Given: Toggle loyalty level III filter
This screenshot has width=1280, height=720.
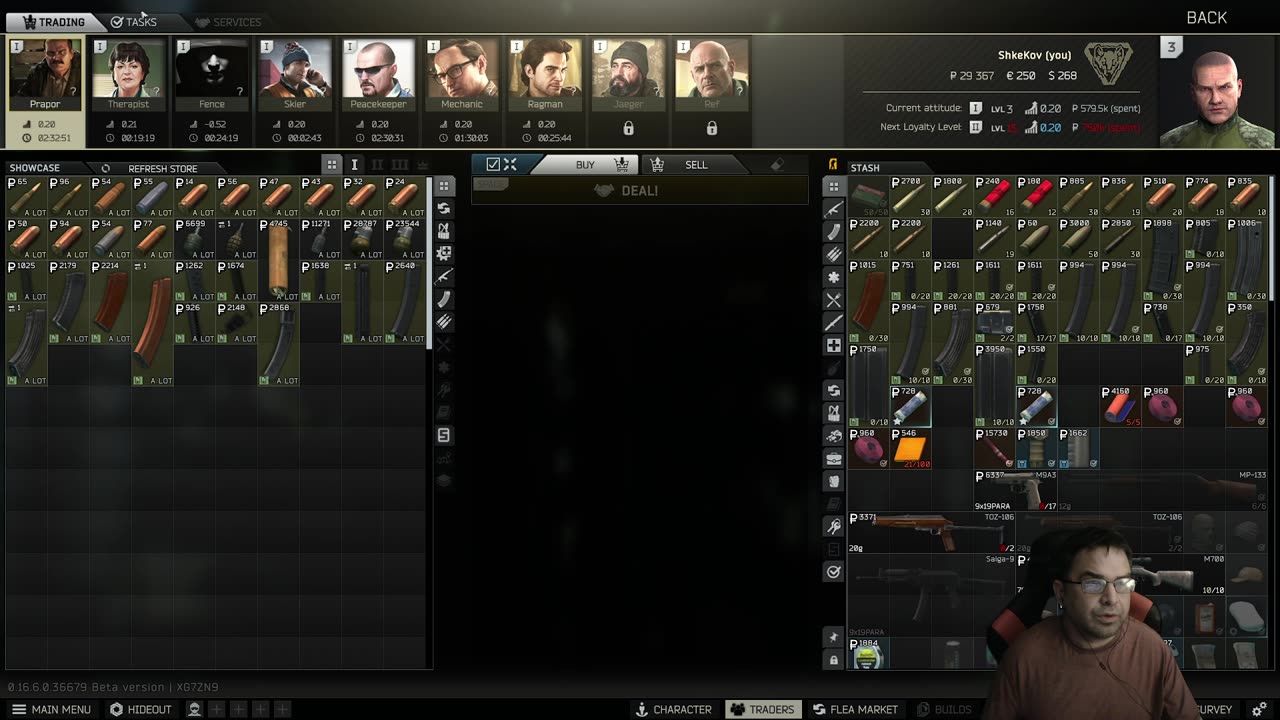Looking at the screenshot, I should tap(400, 165).
